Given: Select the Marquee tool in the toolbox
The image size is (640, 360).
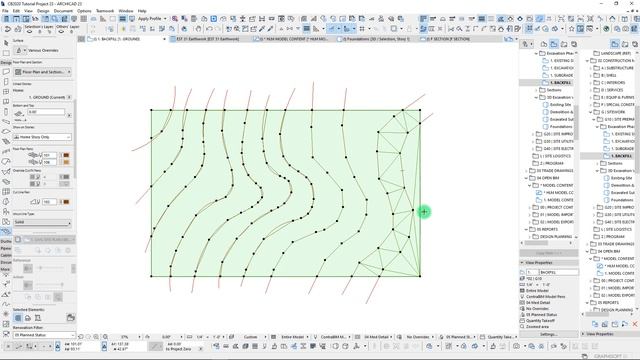Looking at the screenshot, I should (6, 53).
